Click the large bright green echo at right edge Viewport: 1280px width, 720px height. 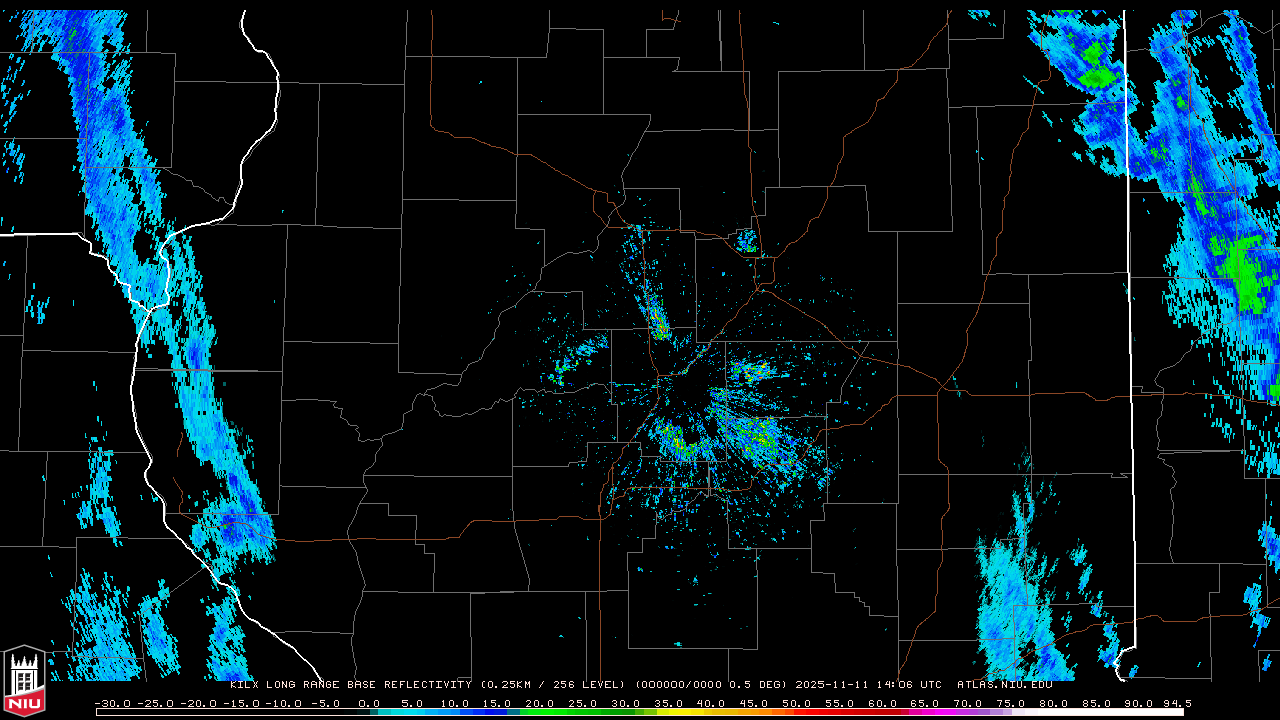tap(1238, 268)
